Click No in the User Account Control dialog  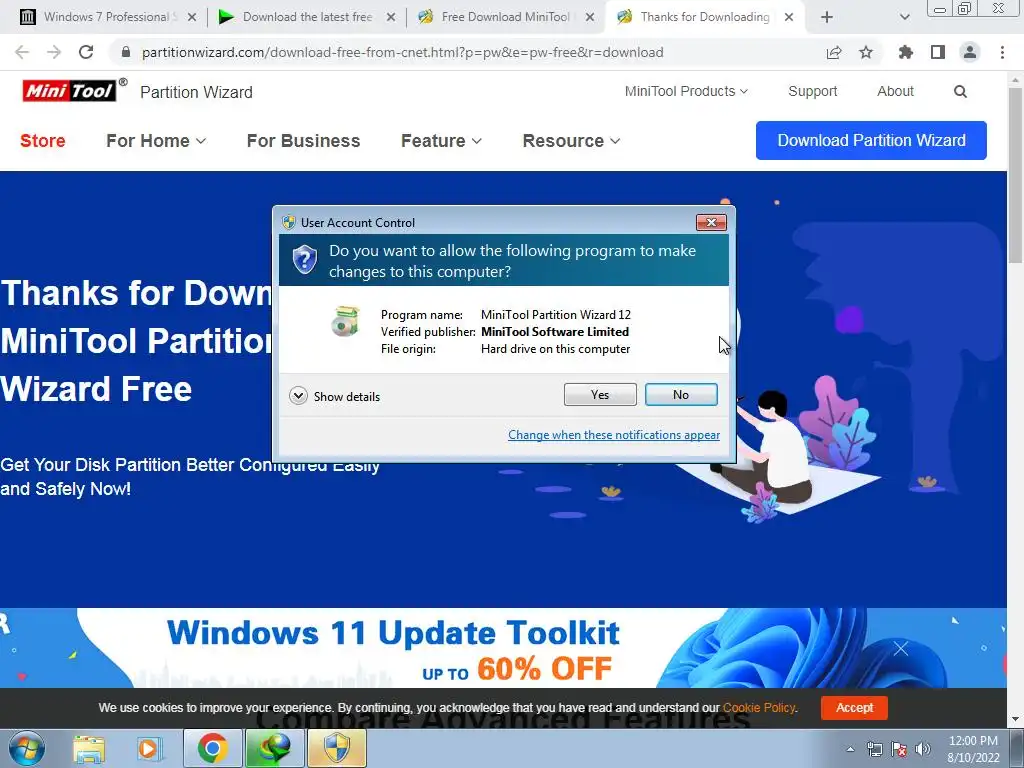[680, 394]
